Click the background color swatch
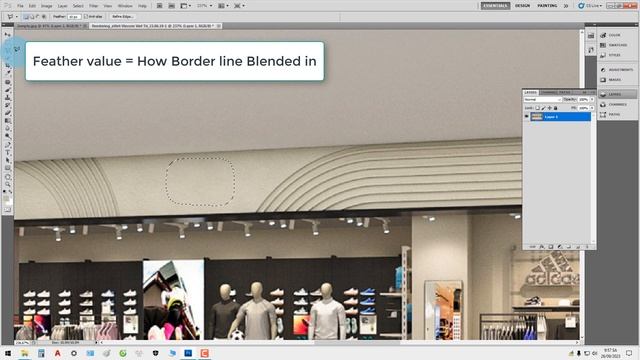Image resolution: width=640 pixels, height=360 pixels. [9, 202]
